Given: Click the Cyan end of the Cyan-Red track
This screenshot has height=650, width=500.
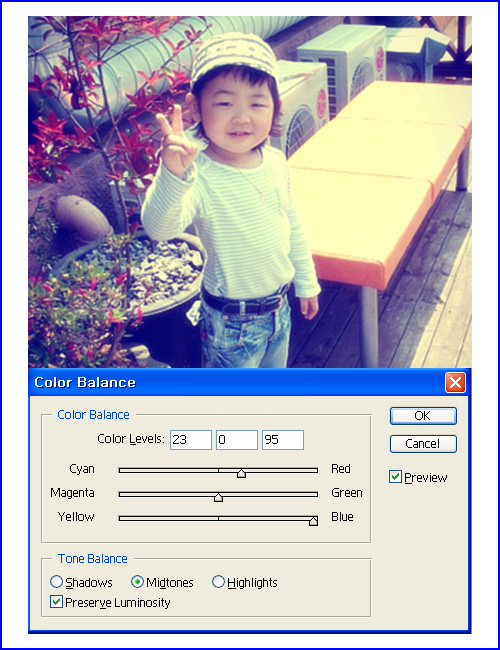Looking at the screenshot, I should [121, 471].
